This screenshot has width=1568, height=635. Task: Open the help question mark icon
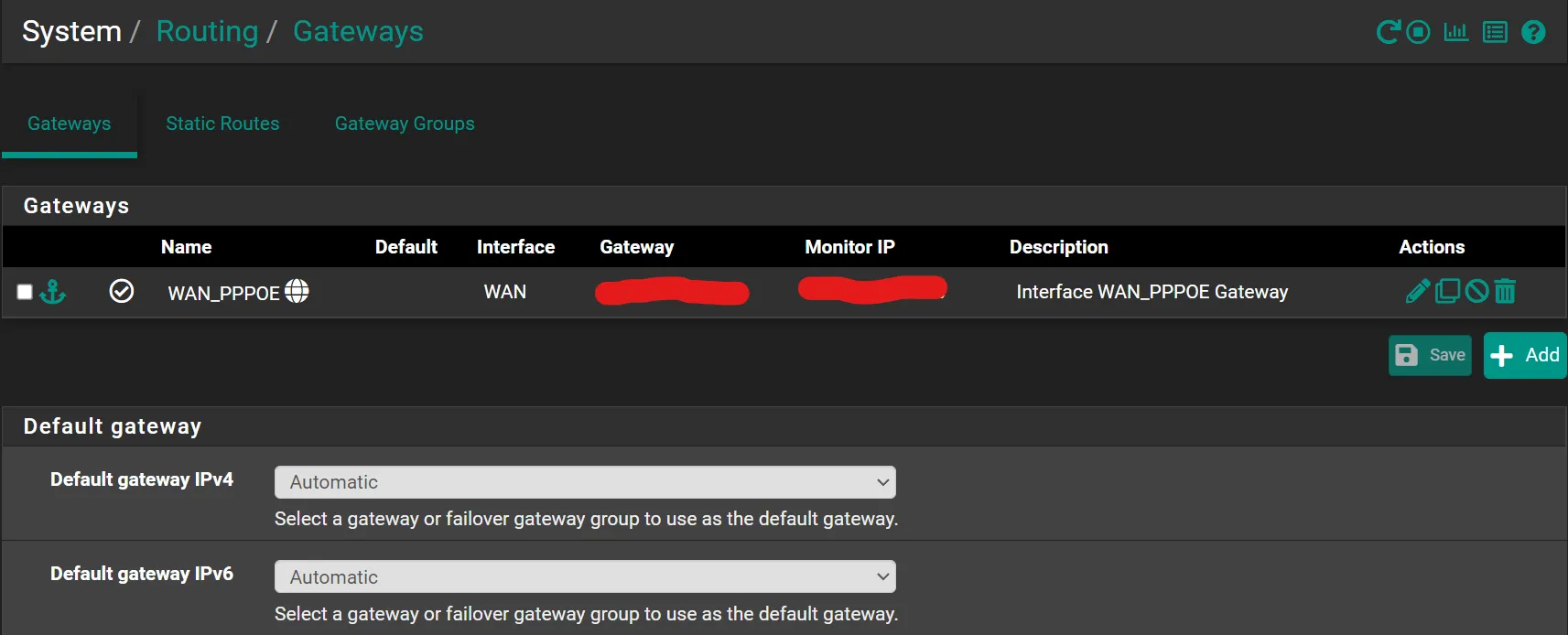coord(1533,32)
